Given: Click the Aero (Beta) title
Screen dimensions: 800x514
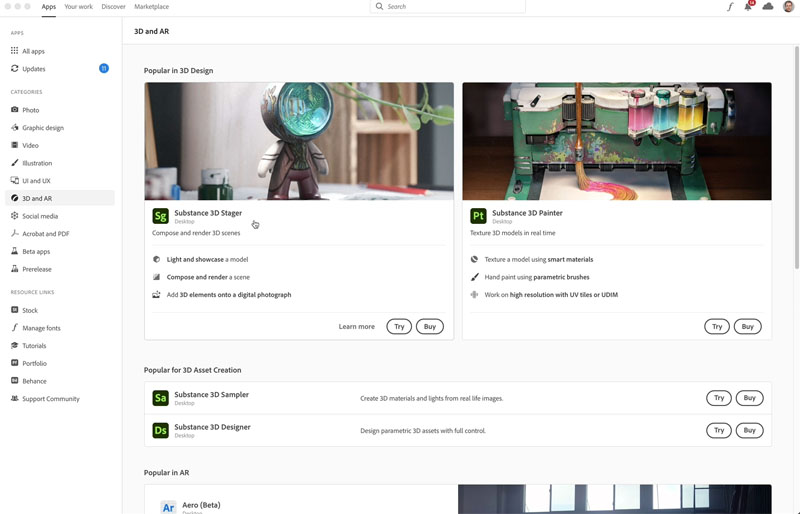Looking at the screenshot, I should coord(202,505).
